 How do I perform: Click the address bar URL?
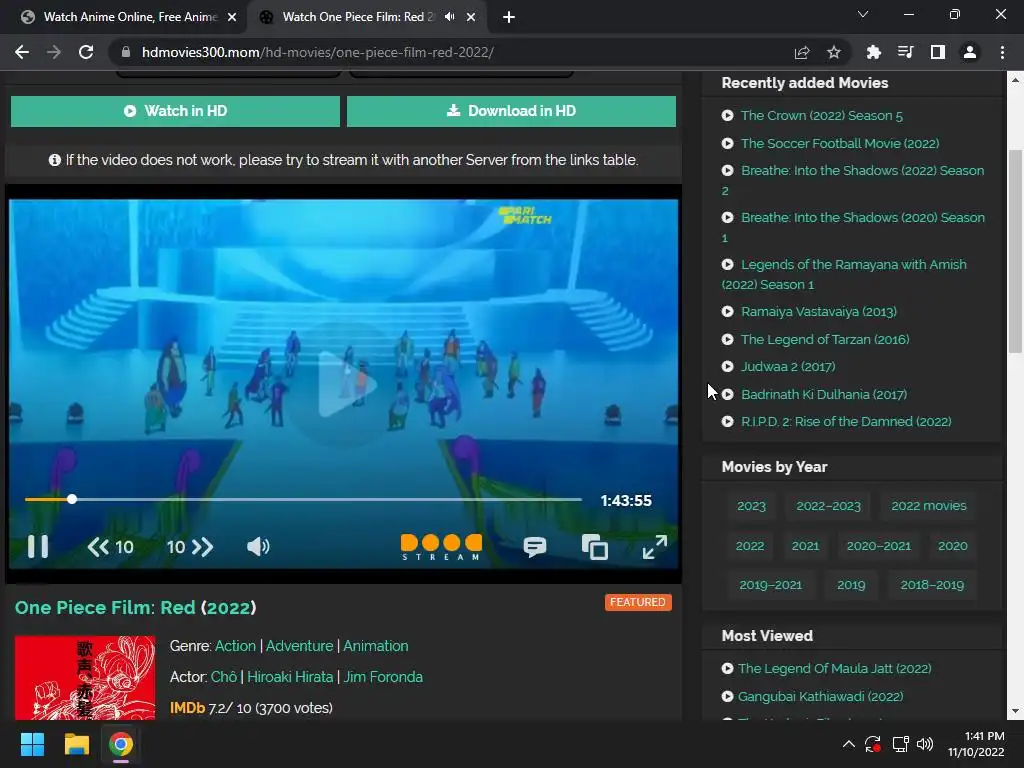point(317,52)
